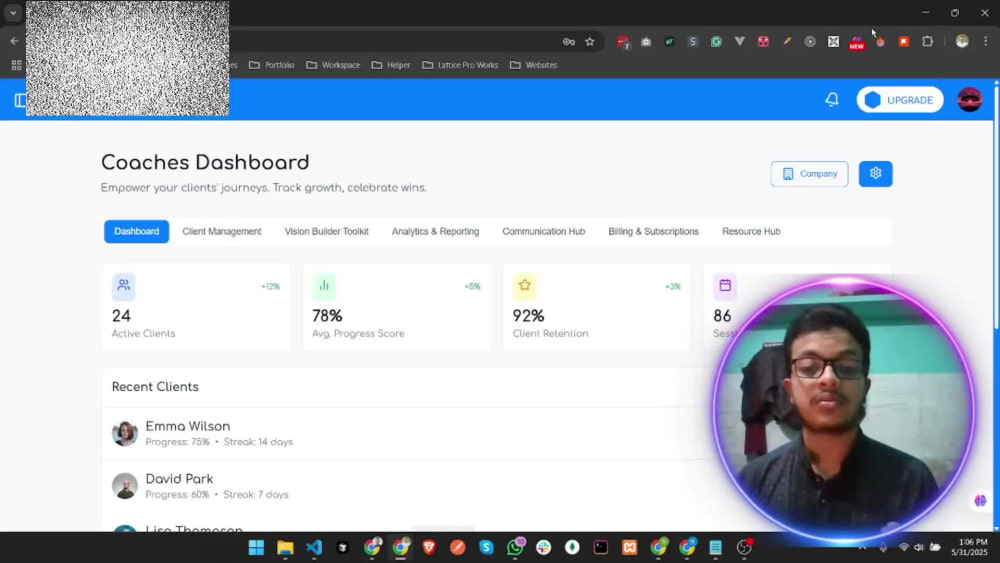Open the Workspace bookmarks folder
The image size is (1000, 563).
[x=333, y=65]
